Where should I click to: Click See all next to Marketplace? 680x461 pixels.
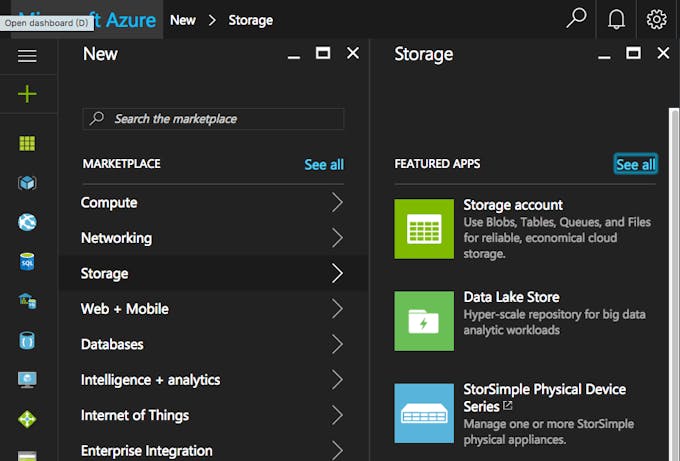click(323, 164)
